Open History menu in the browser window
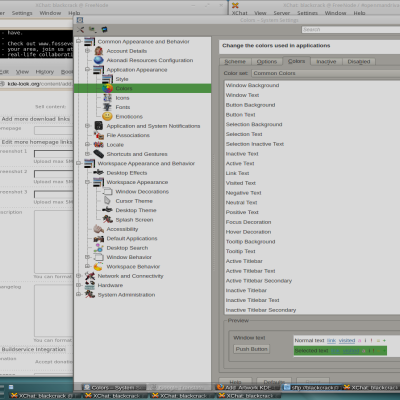This screenshot has width=400, height=400. 45,72
